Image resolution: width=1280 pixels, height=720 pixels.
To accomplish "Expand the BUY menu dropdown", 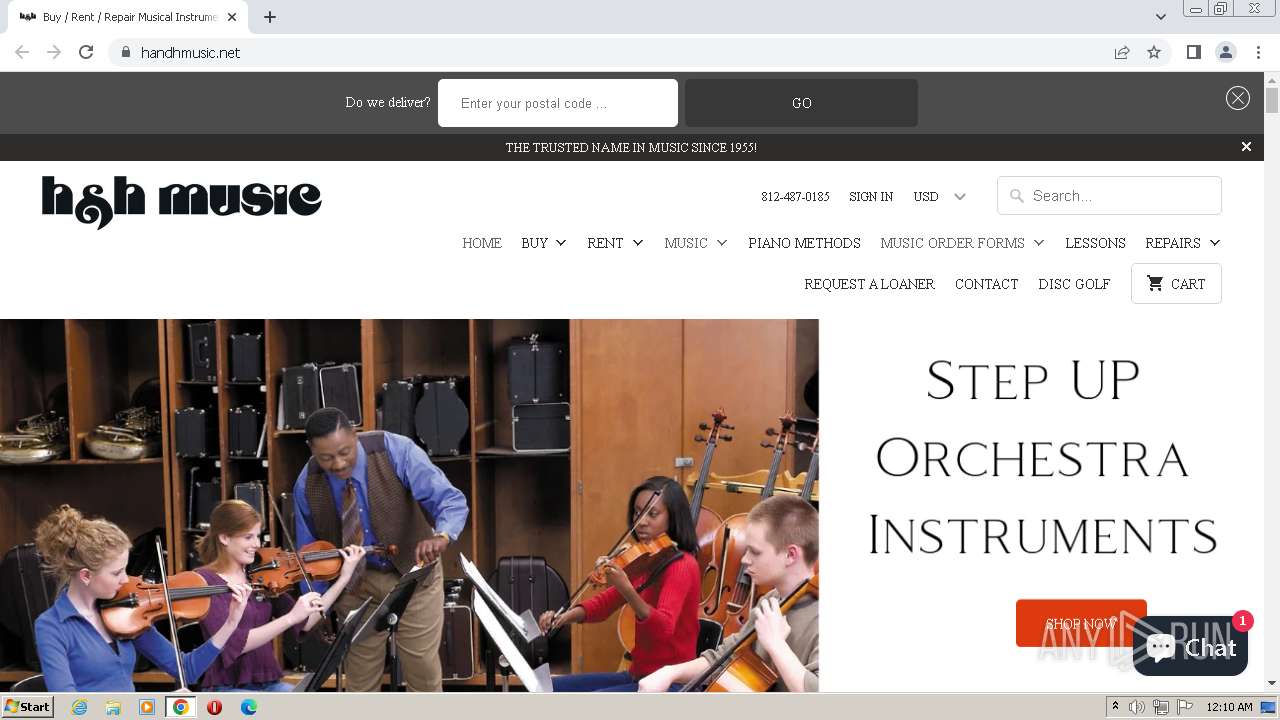I will coord(544,243).
